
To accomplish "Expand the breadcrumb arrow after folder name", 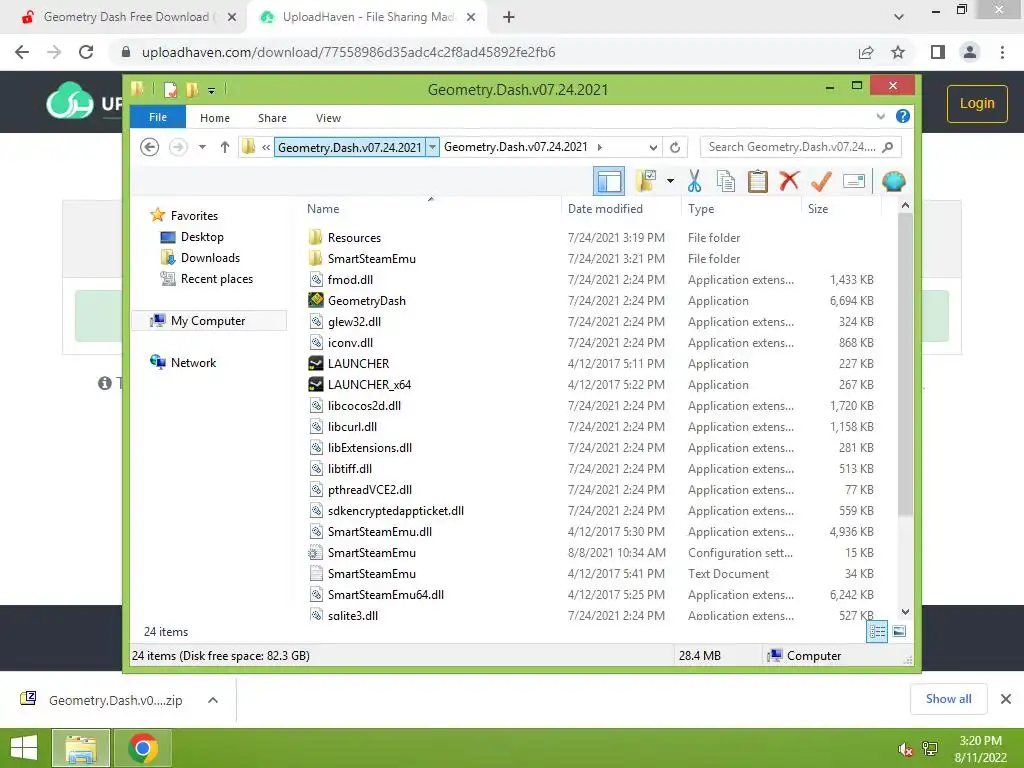I will pos(600,147).
